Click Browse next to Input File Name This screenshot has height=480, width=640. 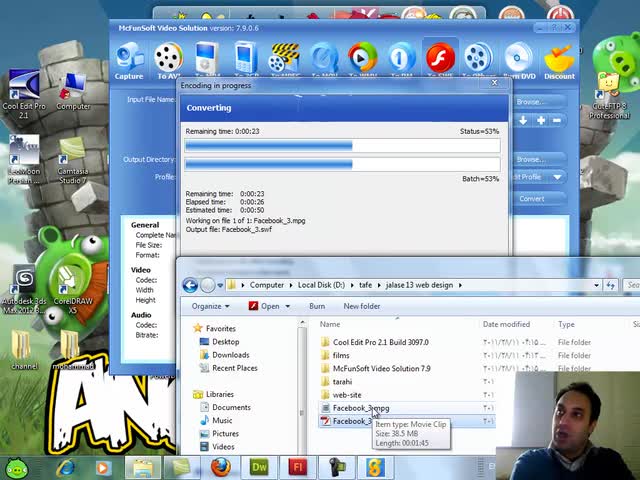pyautogui.click(x=538, y=102)
